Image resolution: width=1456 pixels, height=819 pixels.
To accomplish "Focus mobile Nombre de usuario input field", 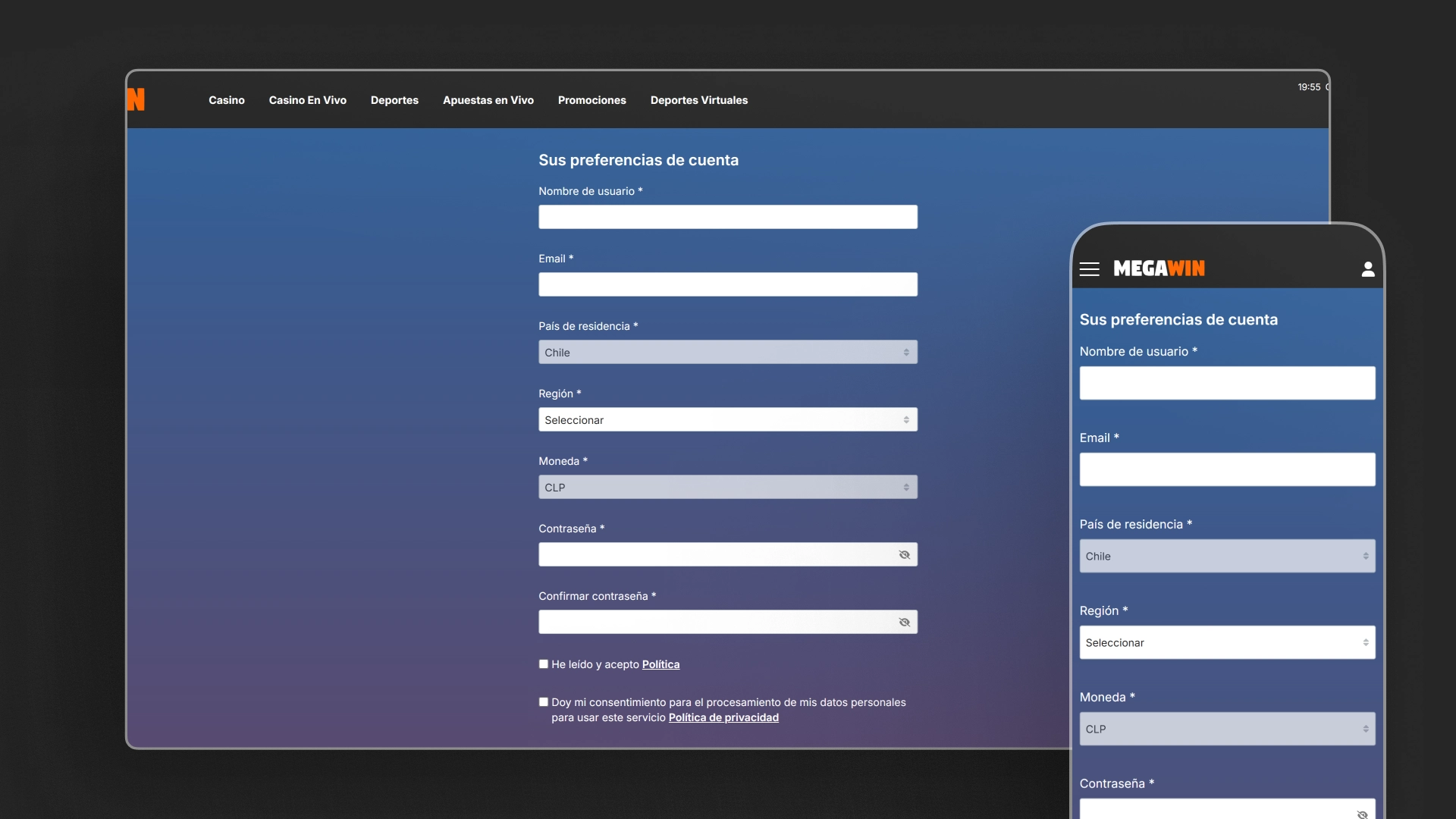I will (x=1227, y=383).
